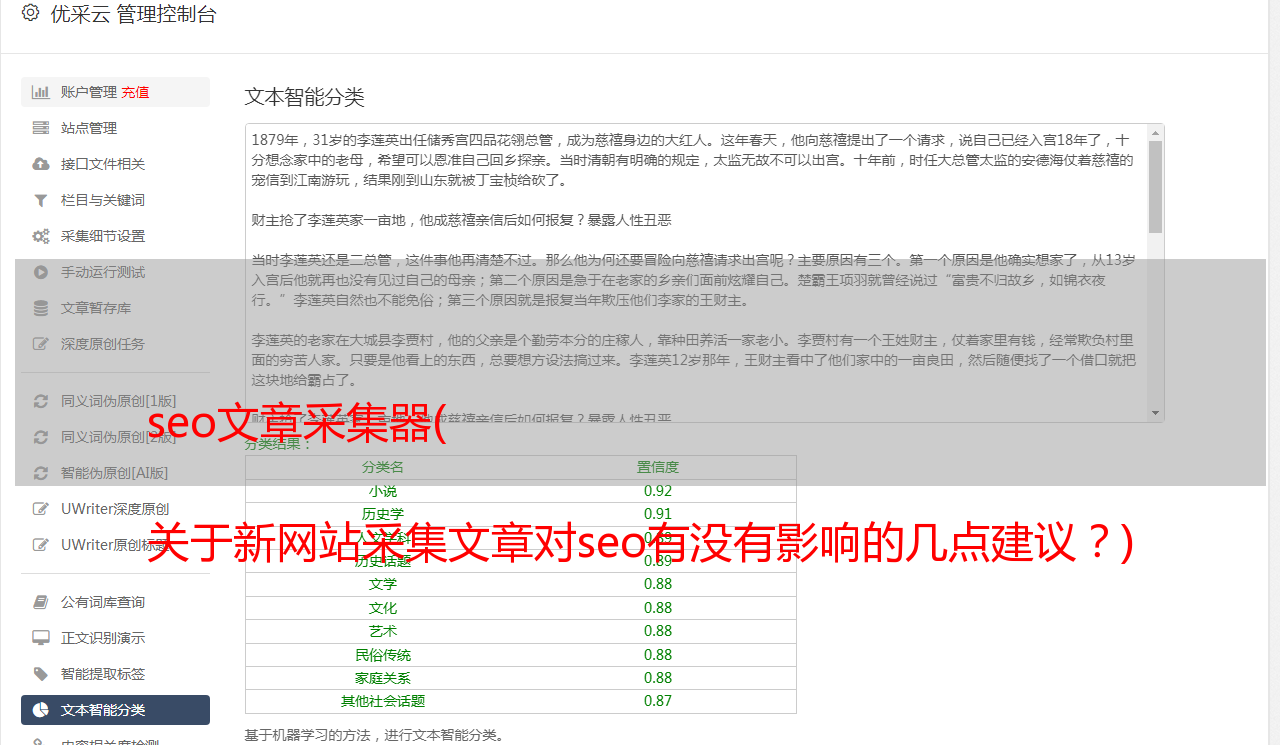Screen dimensions: 1280x745
Task: Click the 其他社会话题 category cell
Action: 383,701
